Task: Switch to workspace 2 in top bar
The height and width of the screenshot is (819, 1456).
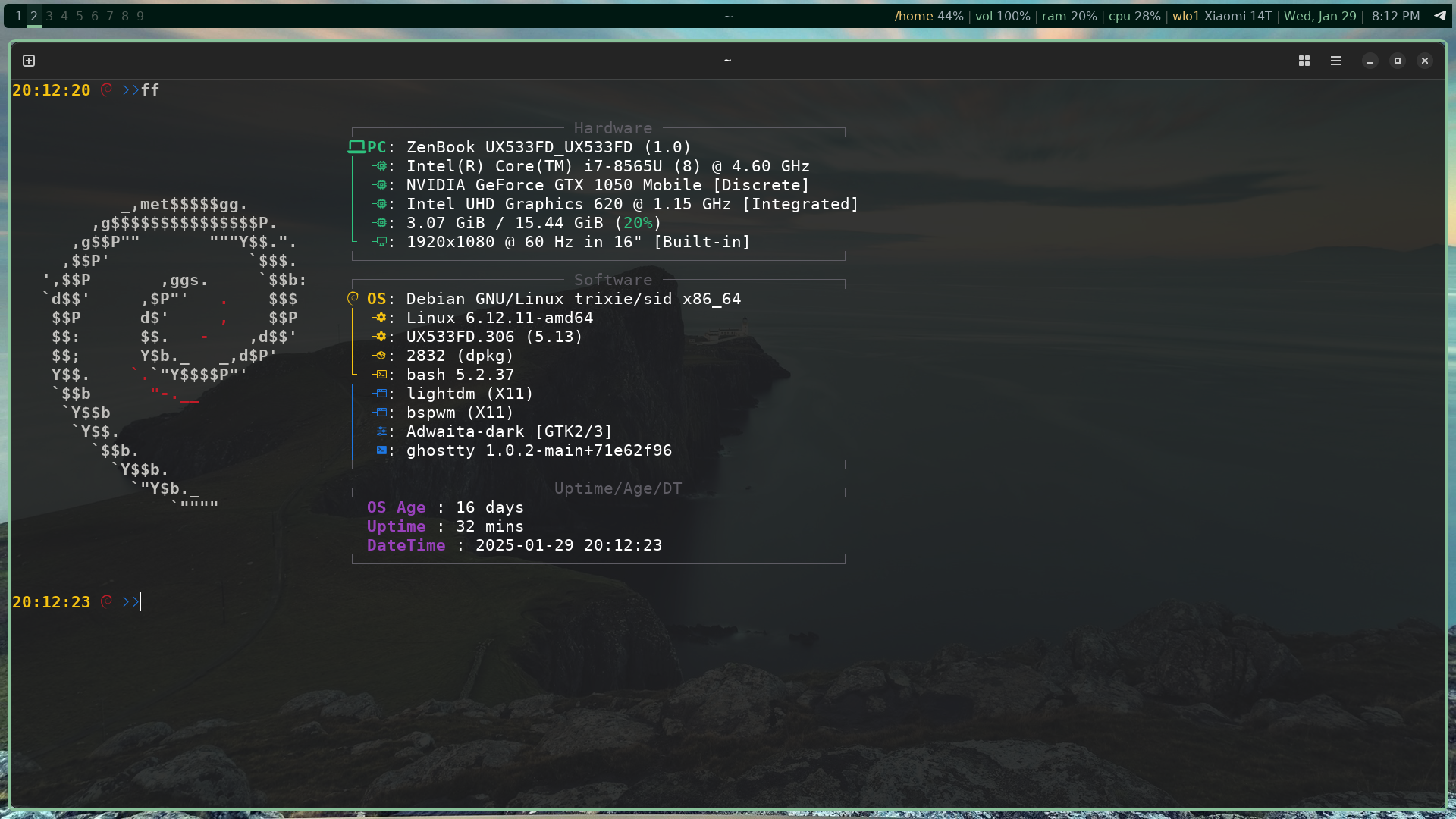Action: (x=34, y=16)
